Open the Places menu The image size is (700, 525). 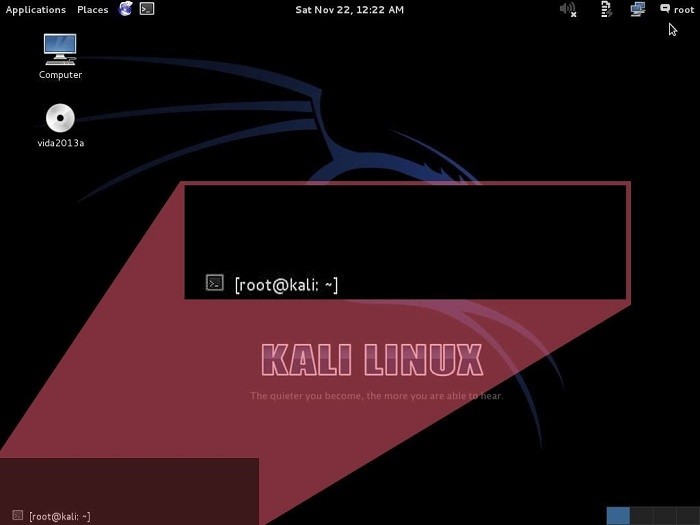click(92, 9)
